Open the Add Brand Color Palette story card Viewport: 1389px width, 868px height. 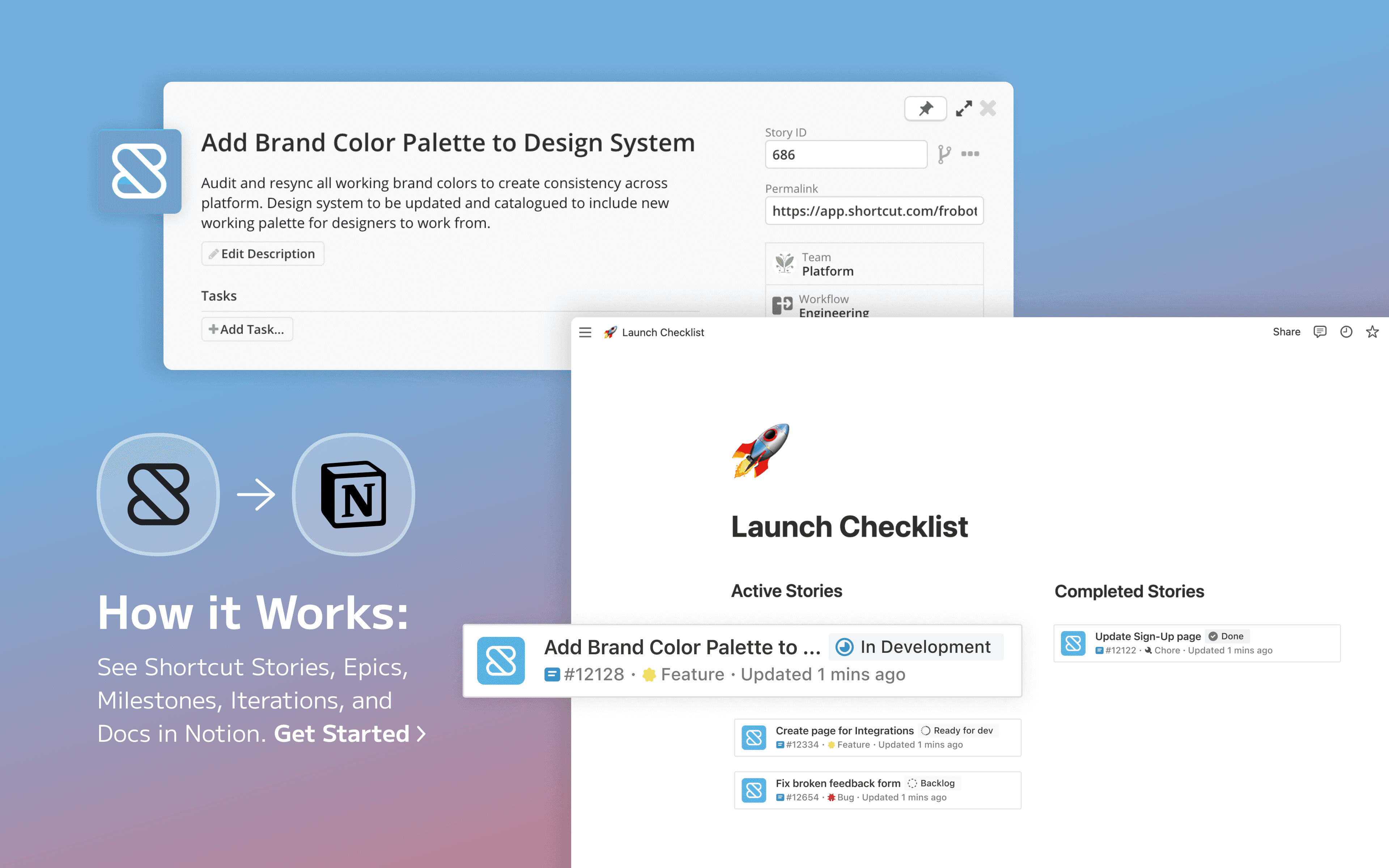pos(742,661)
